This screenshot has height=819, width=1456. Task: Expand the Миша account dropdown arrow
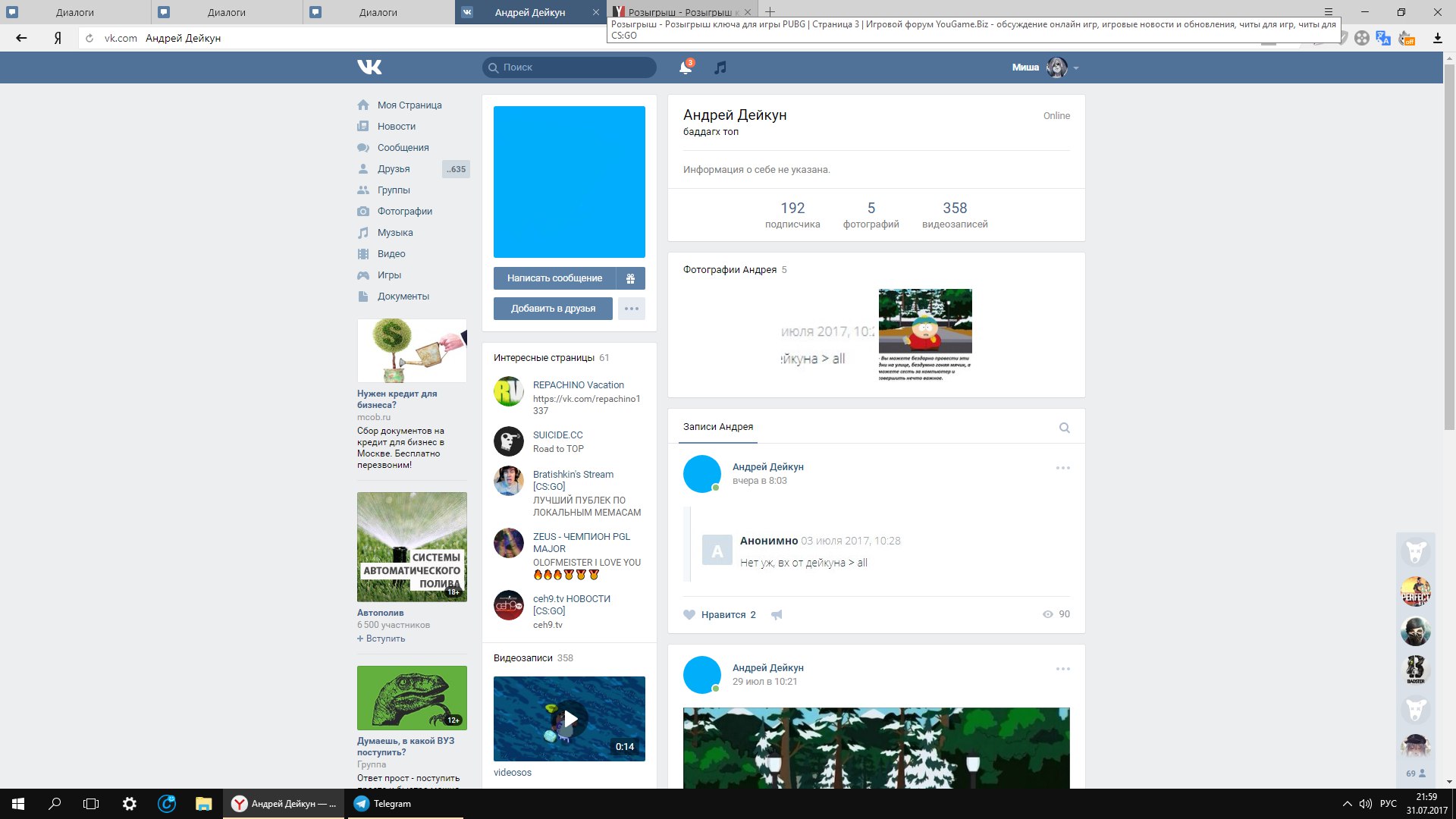[1076, 68]
